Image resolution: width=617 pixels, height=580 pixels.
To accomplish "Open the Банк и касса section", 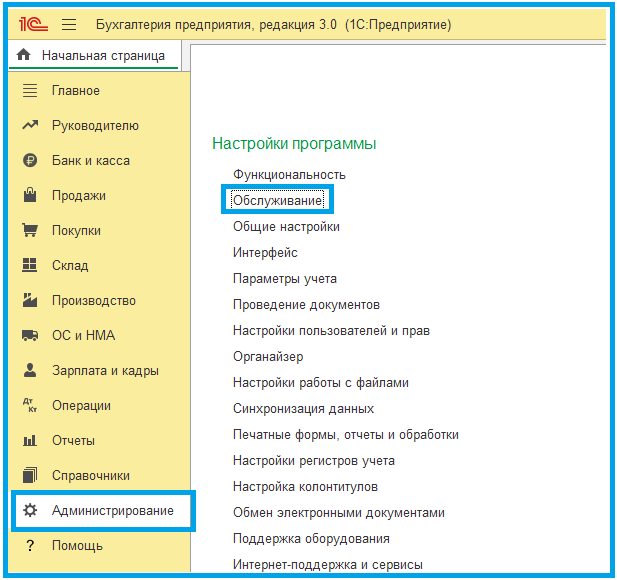I will [91, 161].
